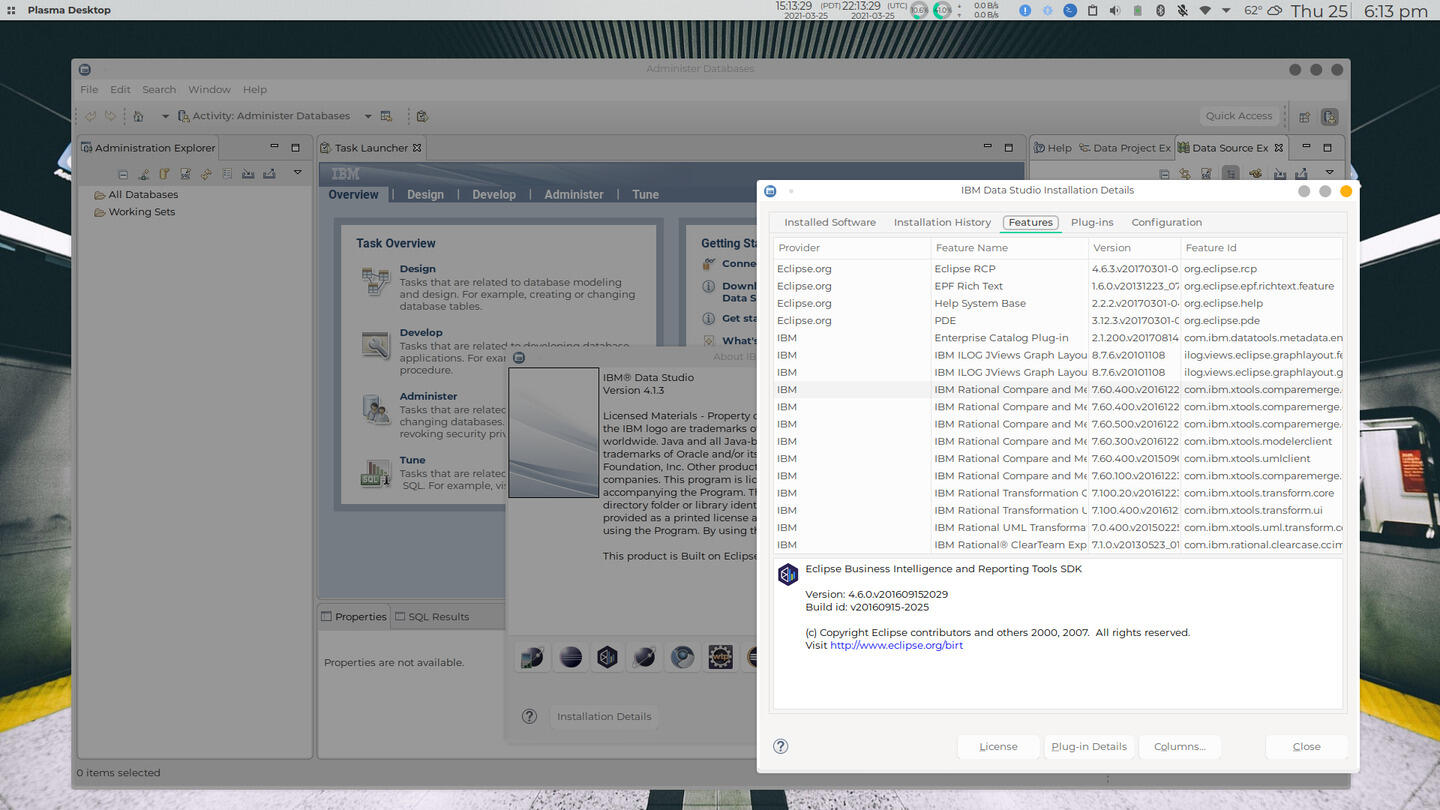Open the Plug-ins tab
This screenshot has width=1440, height=810.
[1091, 222]
